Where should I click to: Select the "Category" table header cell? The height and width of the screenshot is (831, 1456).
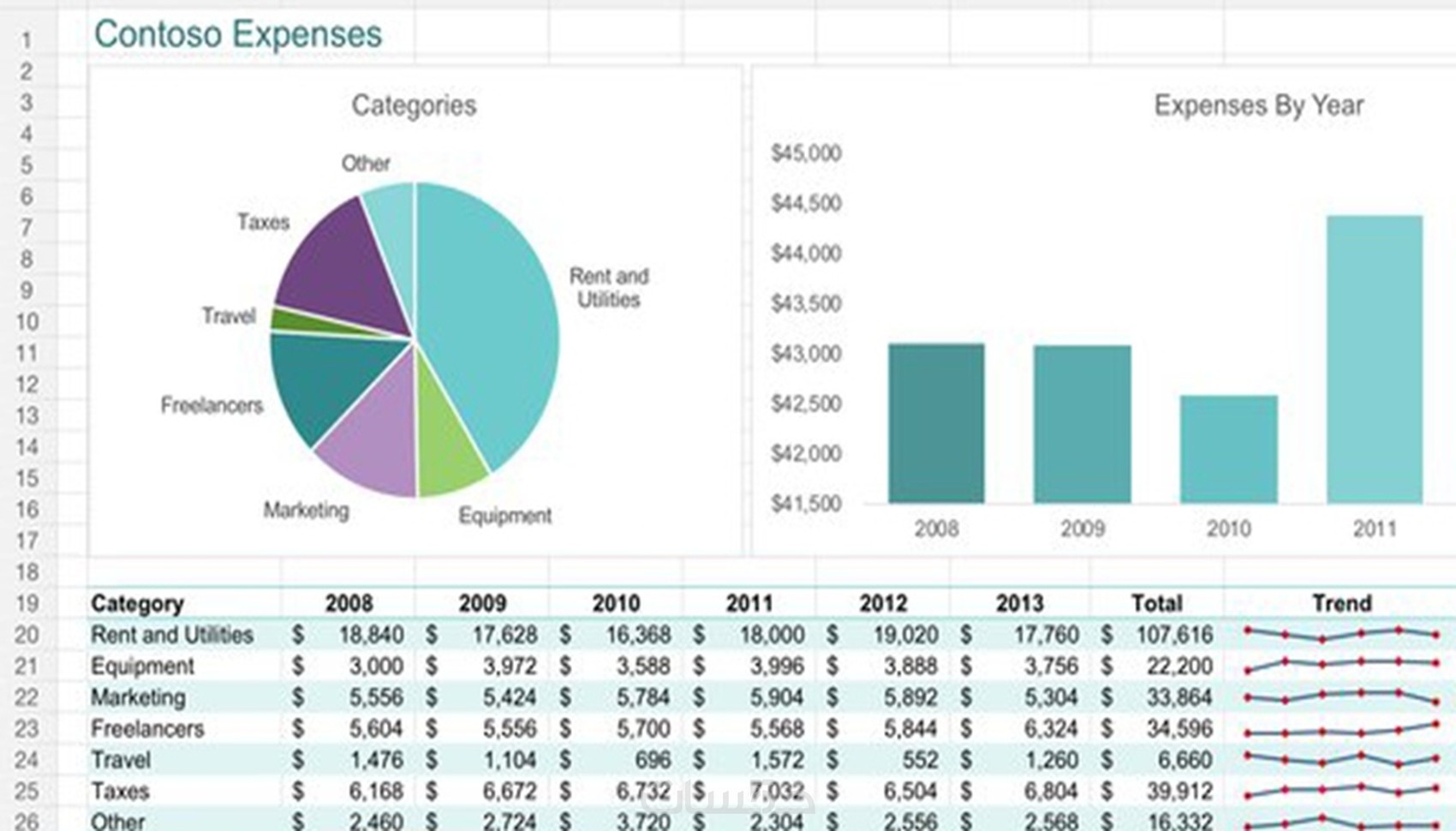[184, 603]
